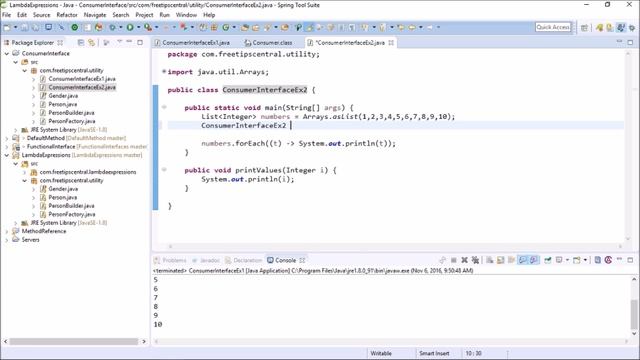Expand the DefaultMethod project node

(x=7, y=138)
